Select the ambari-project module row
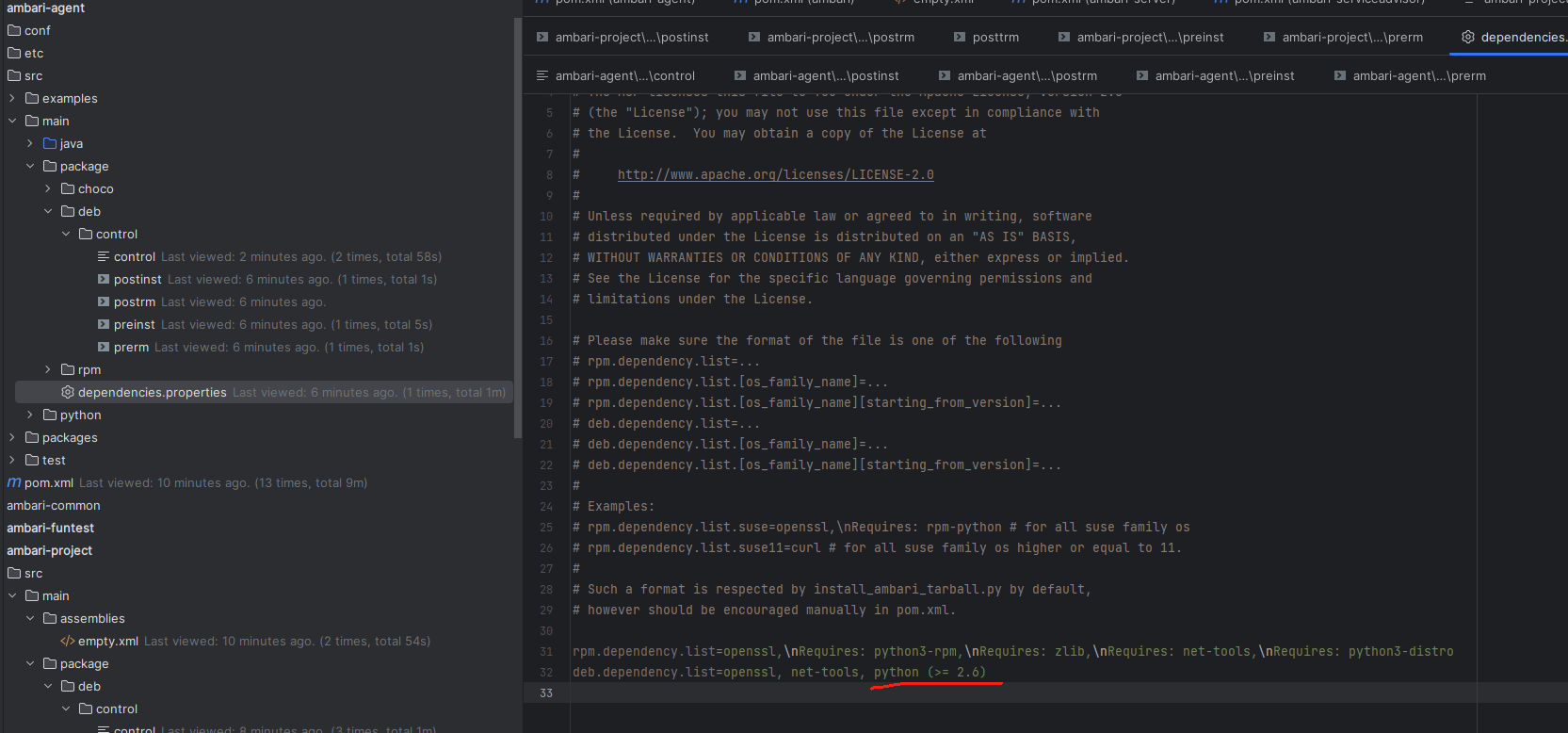1568x733 pixels. coord(49,550)
